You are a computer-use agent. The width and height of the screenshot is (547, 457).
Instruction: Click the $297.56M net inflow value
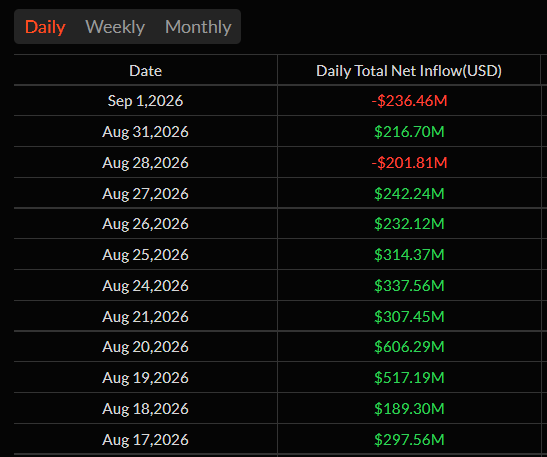(x=409, y=440)
